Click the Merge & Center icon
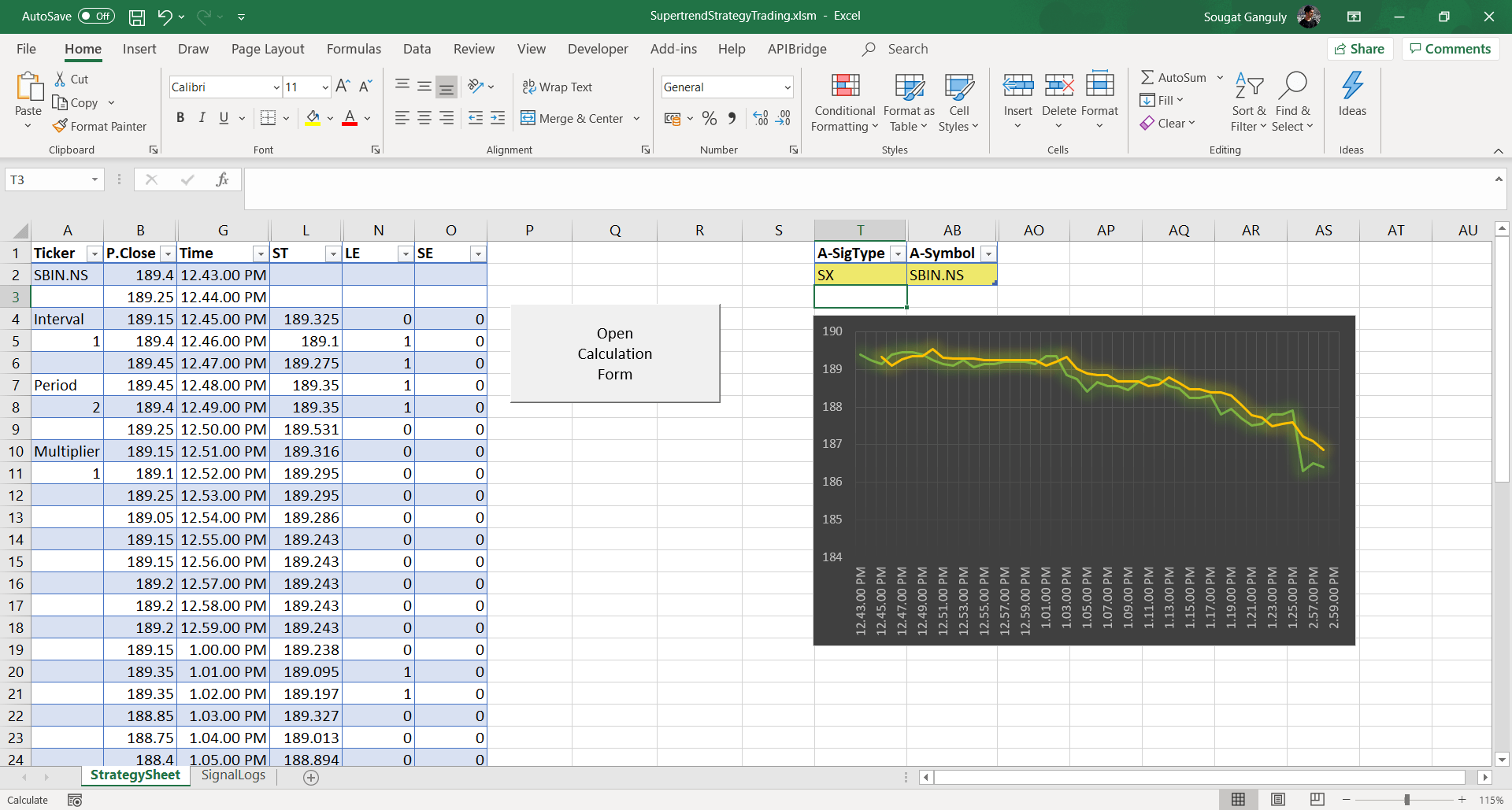Screen dimensions: 1512x810 click(x=528, y=118)
